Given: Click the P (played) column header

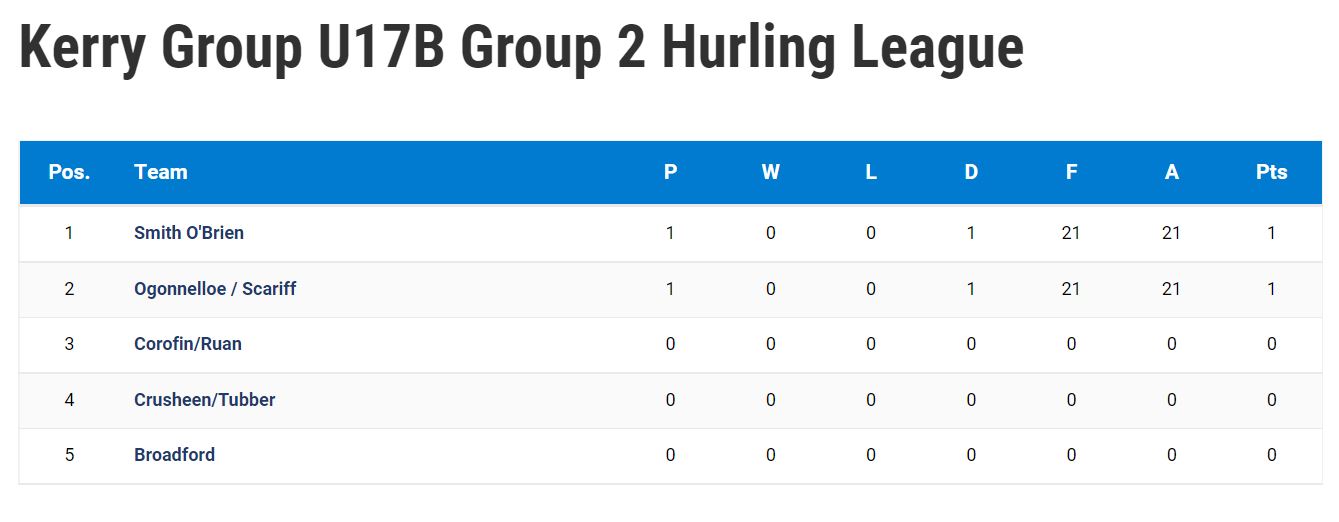Looking at the screenshot, I should click(x=670, y=172).
